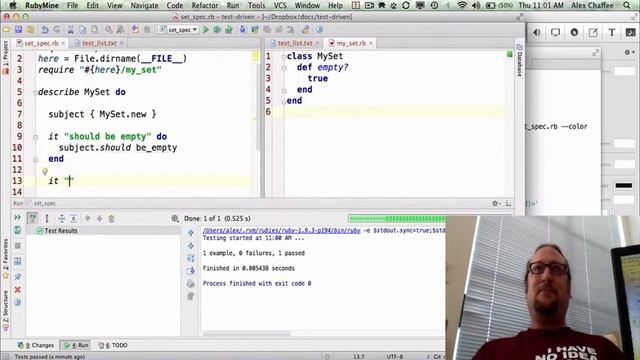Open the set_spec run configuration dropdown
This screenshot has height=360, width=640.
pos(179,30)
